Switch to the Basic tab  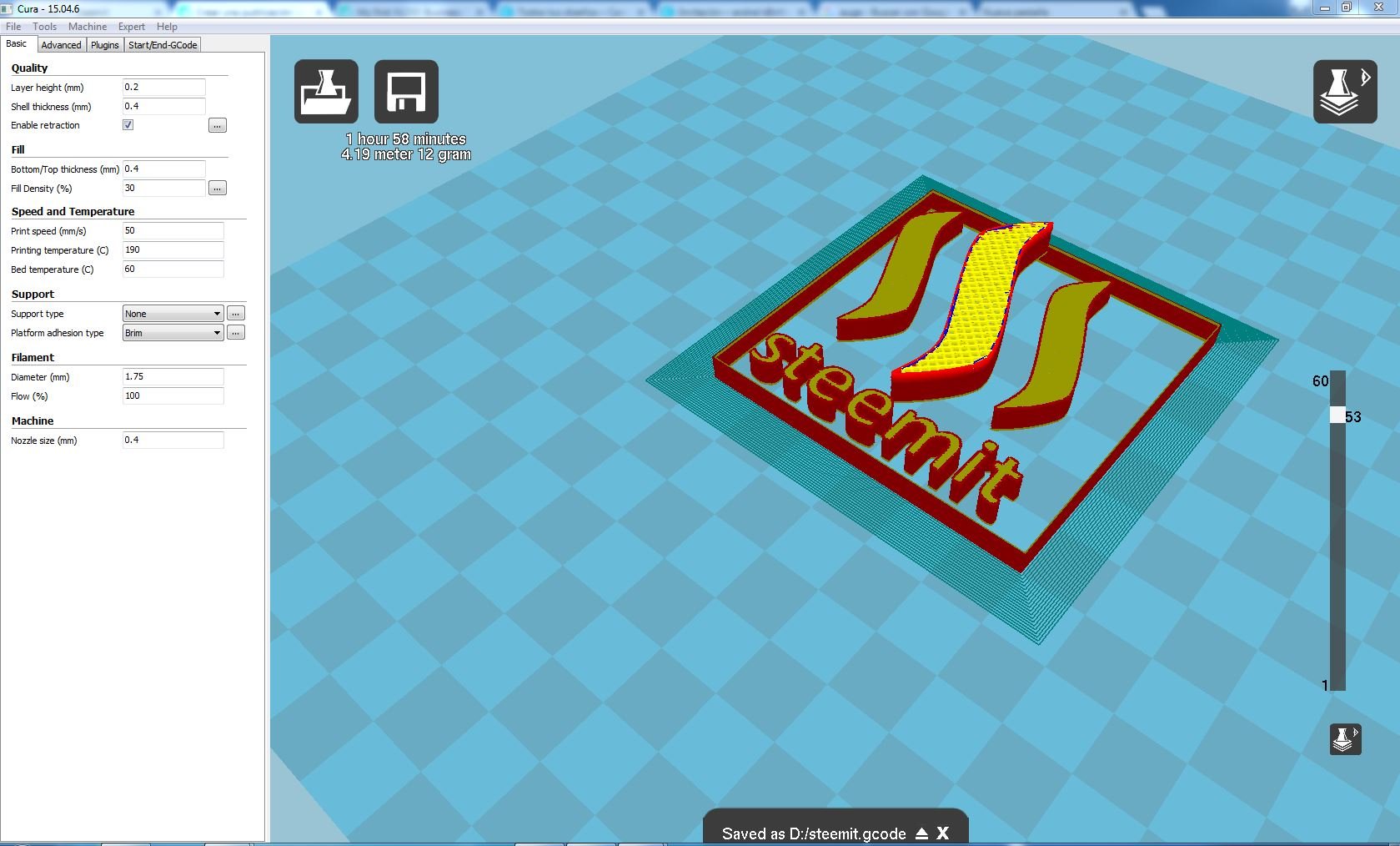tap(17, 44)
